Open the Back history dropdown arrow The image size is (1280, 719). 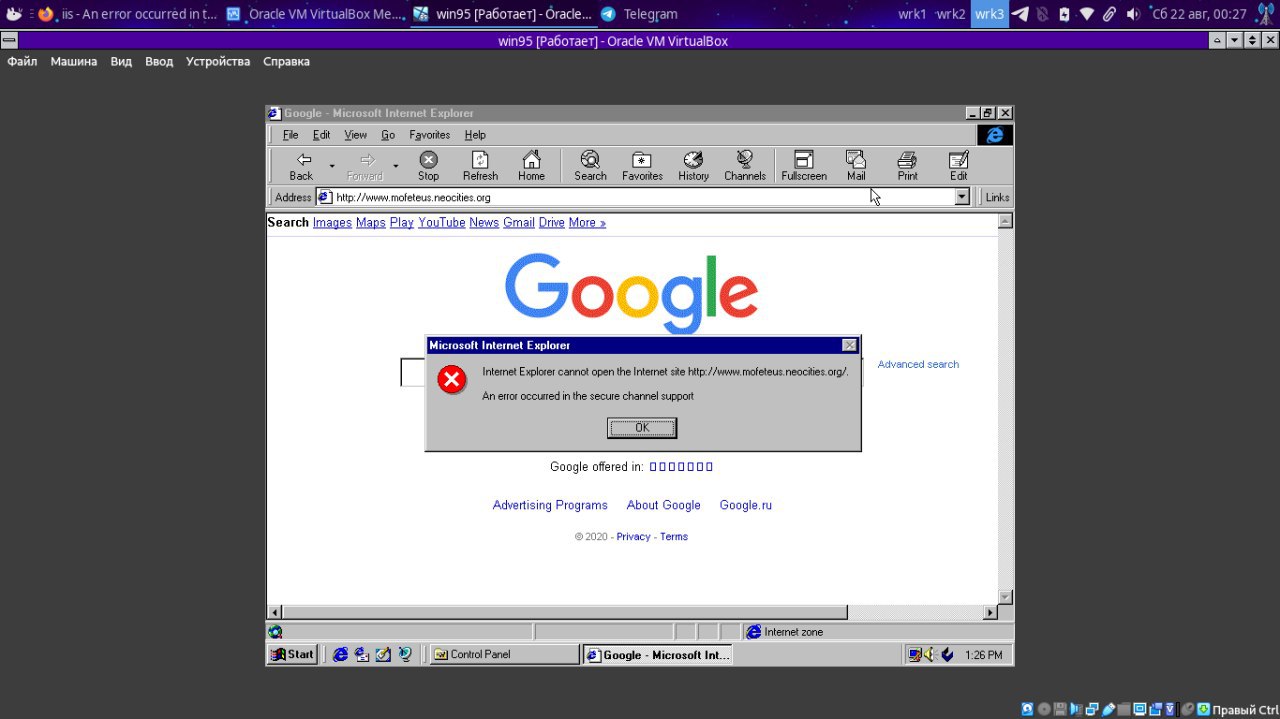click(x=332, y=166)
